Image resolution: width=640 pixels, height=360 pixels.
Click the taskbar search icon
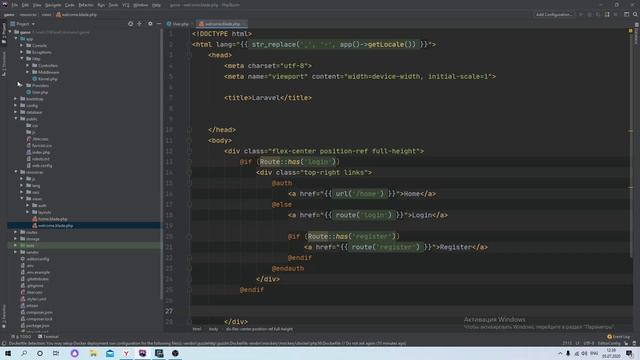click(x=24, y=353)
